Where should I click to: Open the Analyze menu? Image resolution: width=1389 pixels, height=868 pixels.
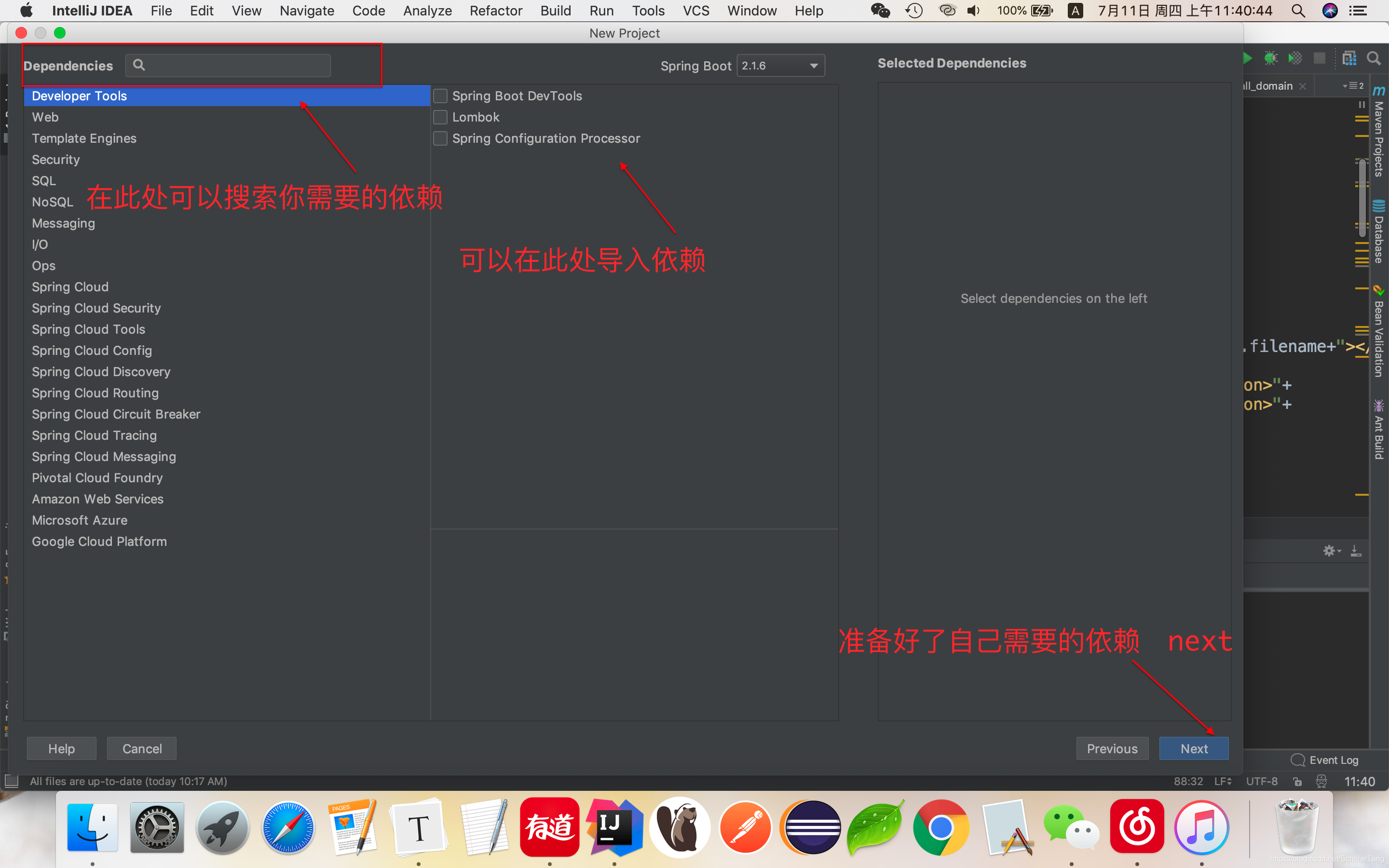pos(428,11)
